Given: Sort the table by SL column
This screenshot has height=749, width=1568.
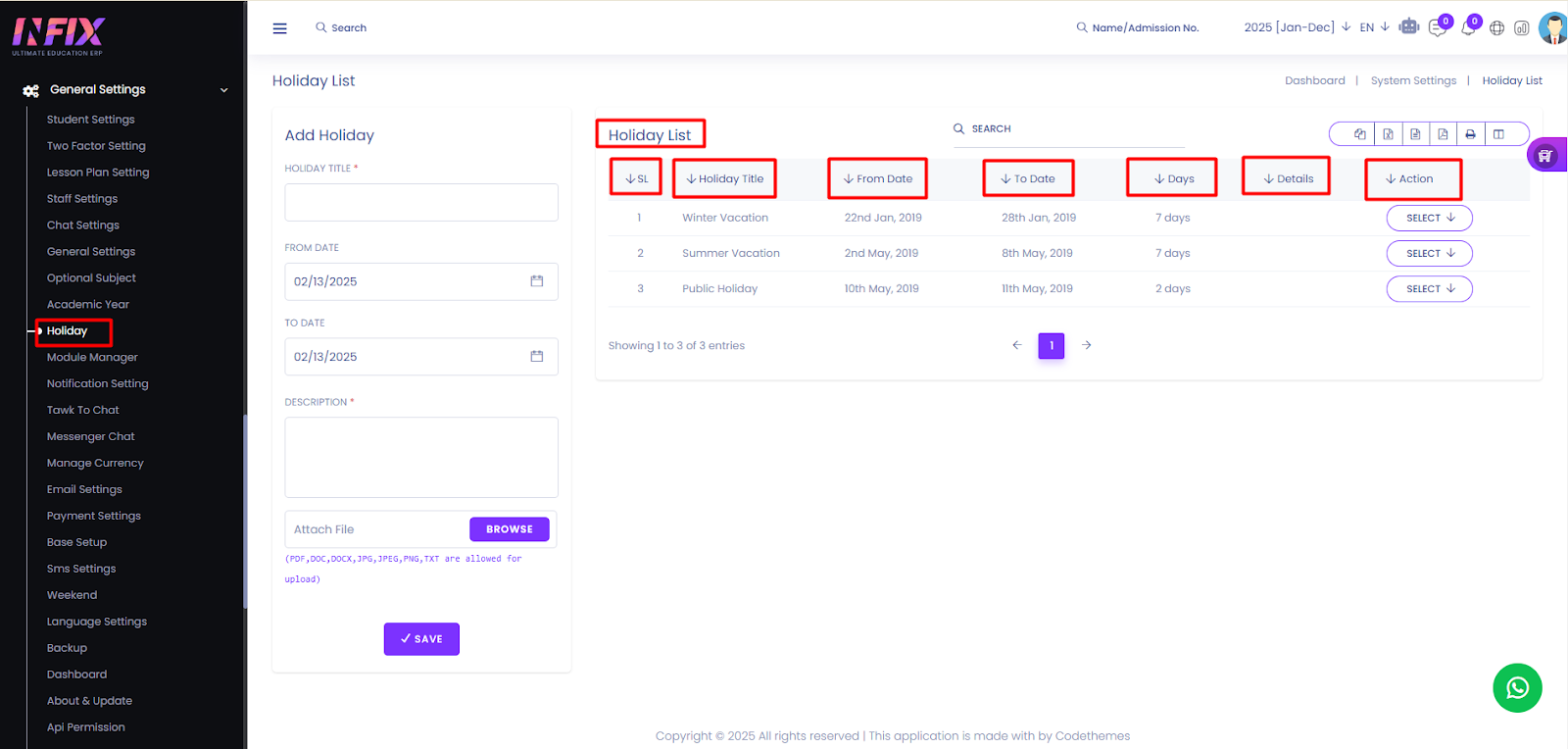Looking at the screenshot, I should click(x=636, y=178).
